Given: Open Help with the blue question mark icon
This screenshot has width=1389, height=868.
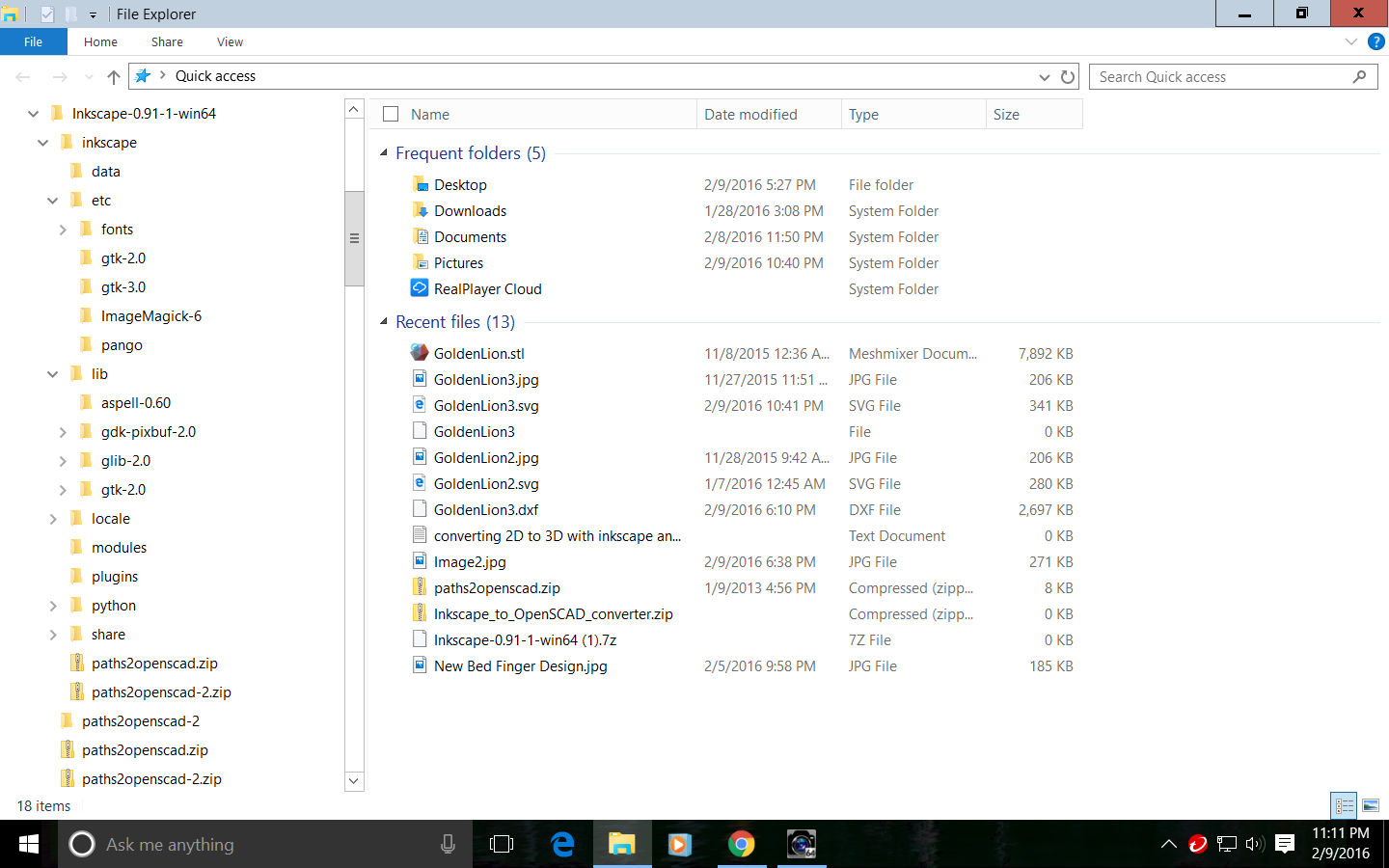Looking at the screenshot, I should 1377,41.
